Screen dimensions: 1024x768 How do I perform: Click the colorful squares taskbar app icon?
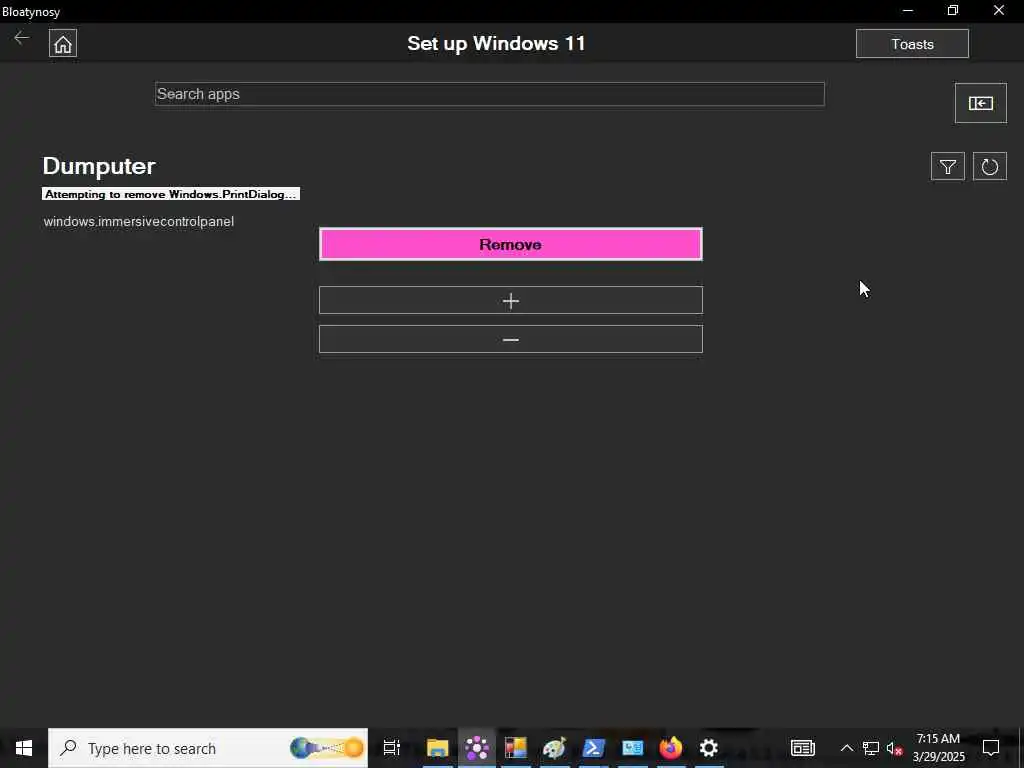515,748
